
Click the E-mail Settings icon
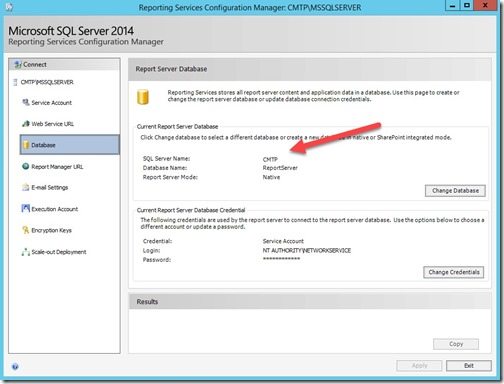[x=26, y=187]
